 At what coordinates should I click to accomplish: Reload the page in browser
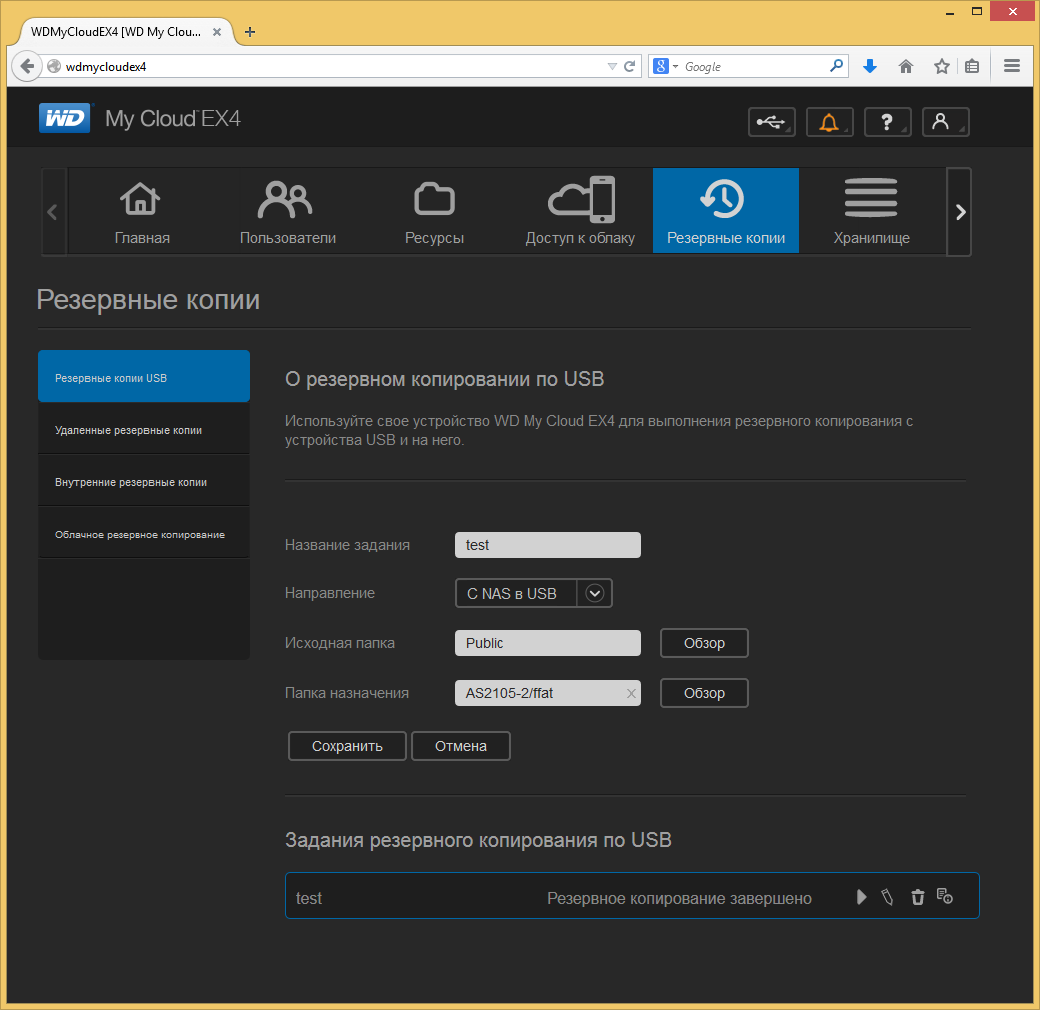629,66
